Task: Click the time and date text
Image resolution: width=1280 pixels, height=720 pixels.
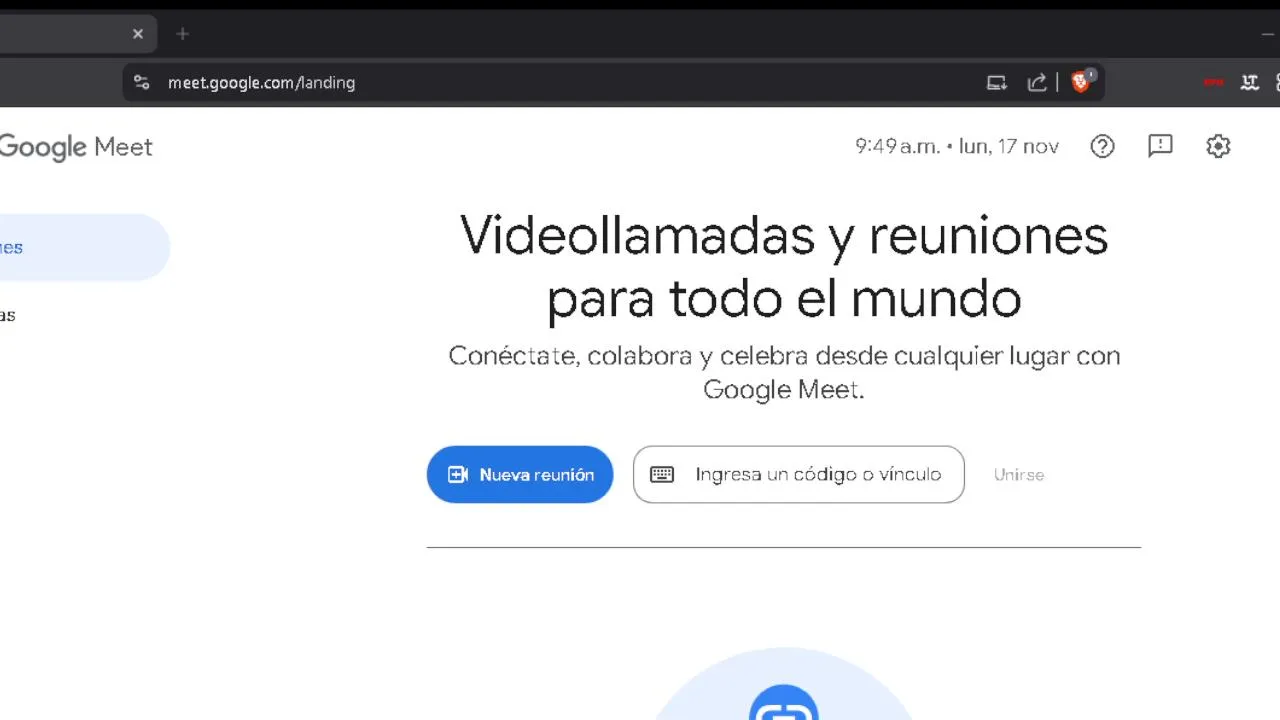Action: (957, 147)
